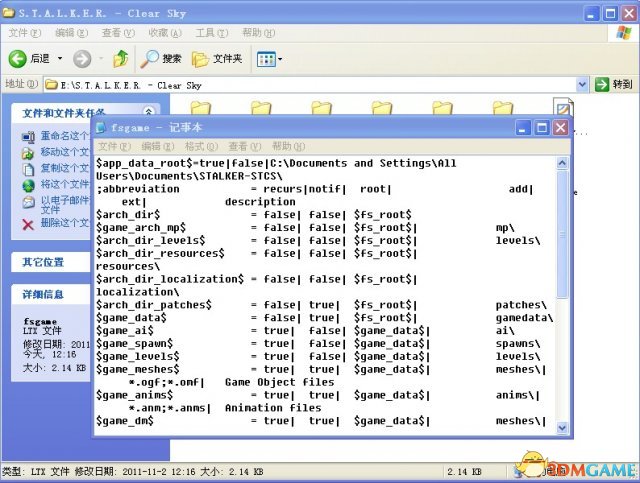Screen dimensions: 640x483
Task: Click the Notepad title bar icon
Action: [x=101, y=128]
